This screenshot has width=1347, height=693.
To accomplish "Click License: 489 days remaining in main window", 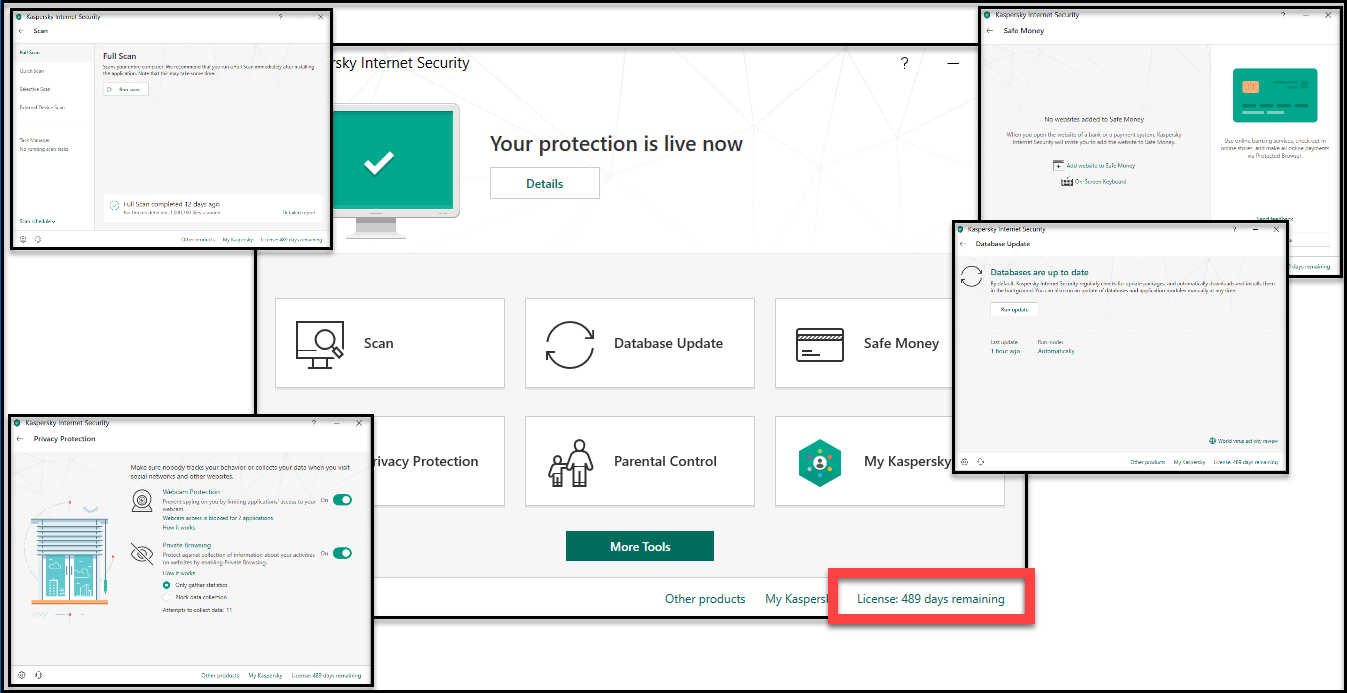I will click(931, 599).
